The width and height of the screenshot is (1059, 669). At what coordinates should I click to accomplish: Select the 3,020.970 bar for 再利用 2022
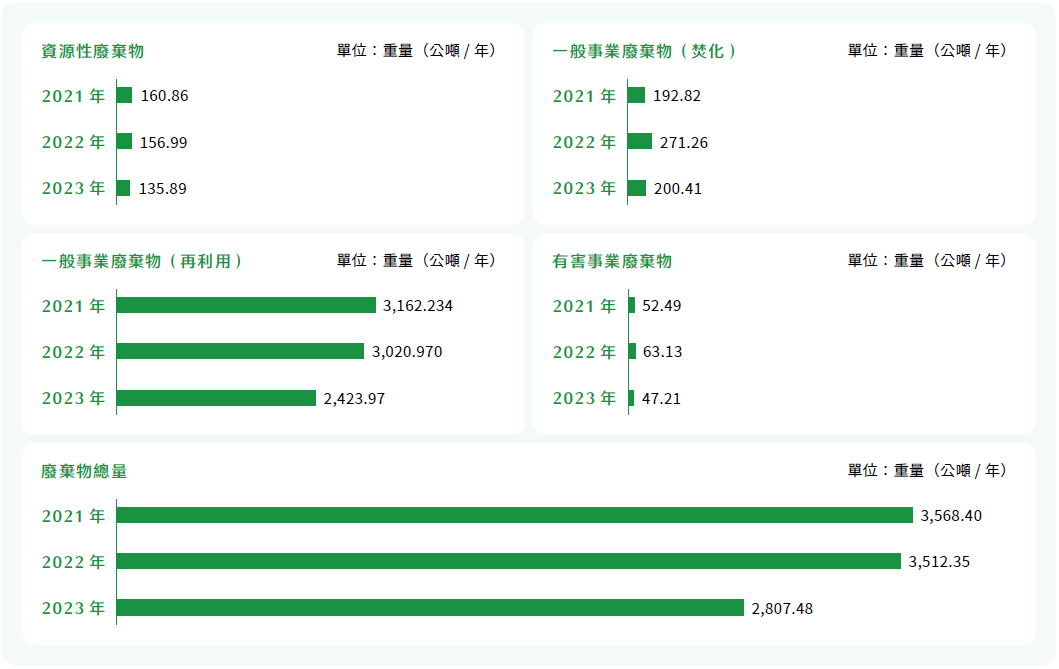[x=240, y=351]
